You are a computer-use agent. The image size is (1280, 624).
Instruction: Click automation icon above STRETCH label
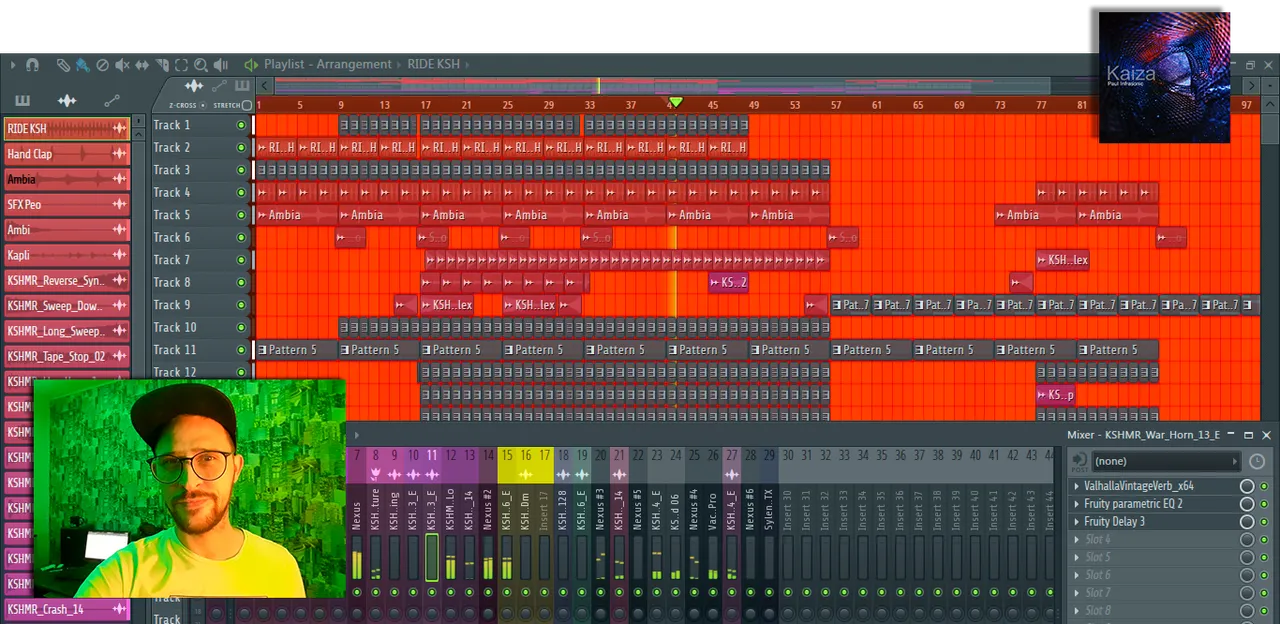point(220,87)
